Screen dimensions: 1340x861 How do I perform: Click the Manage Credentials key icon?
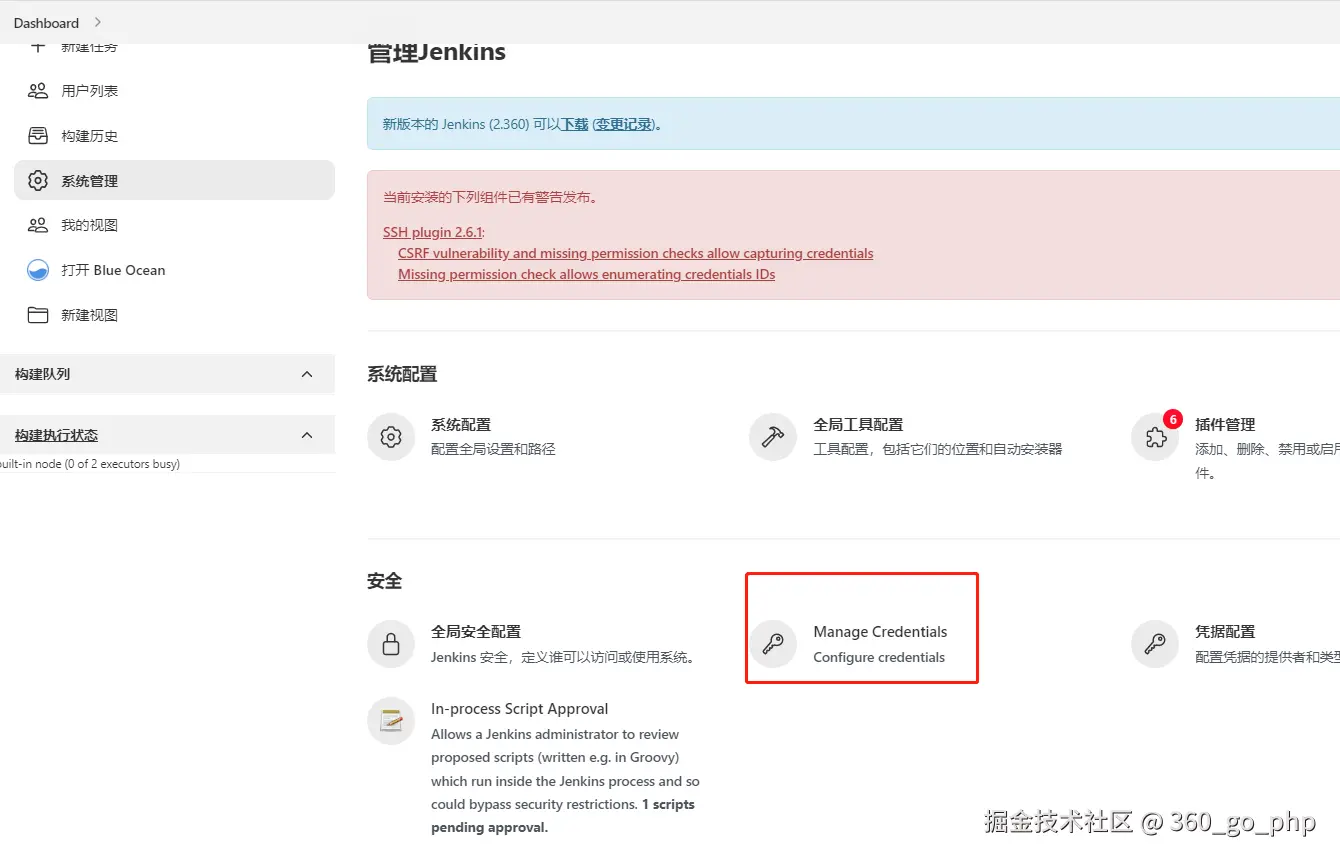[x=773, y=644]
